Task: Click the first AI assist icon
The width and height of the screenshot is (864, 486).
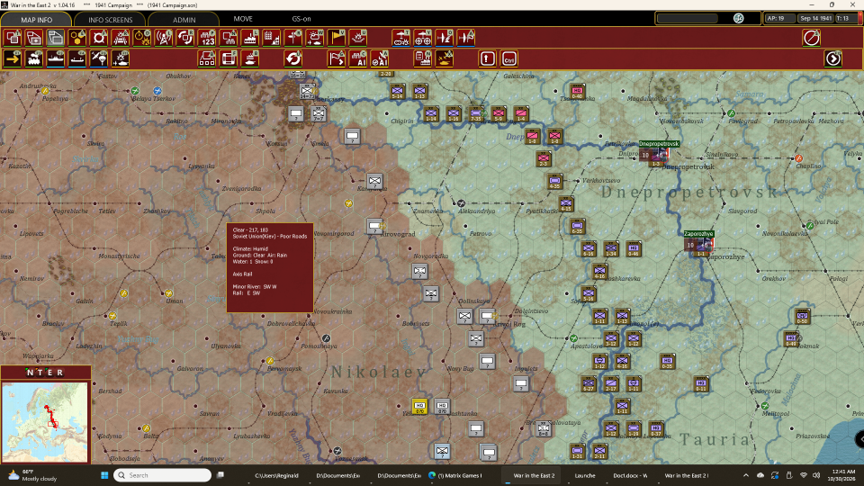Action: coord(358,58)
